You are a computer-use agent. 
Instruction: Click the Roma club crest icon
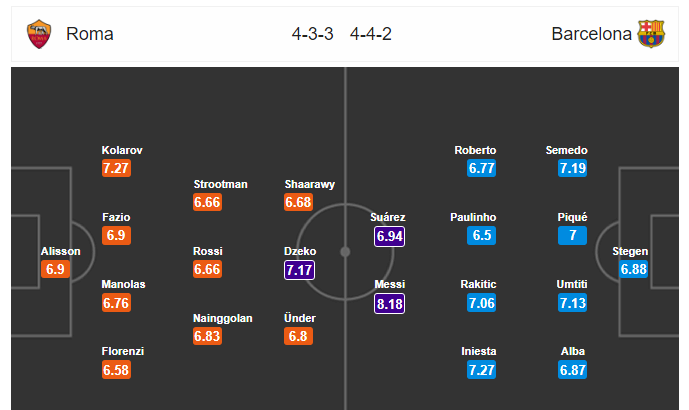pyautogui.click(x=39, y=34)
